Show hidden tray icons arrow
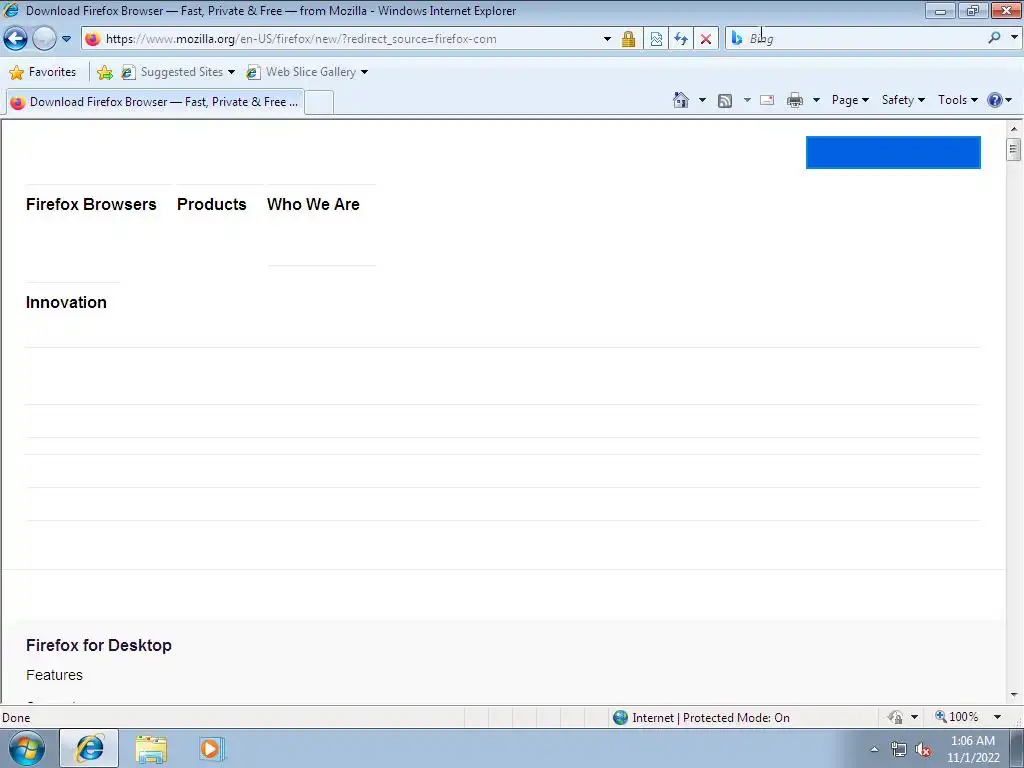1024x768 pixels. (x=874, y=750)
